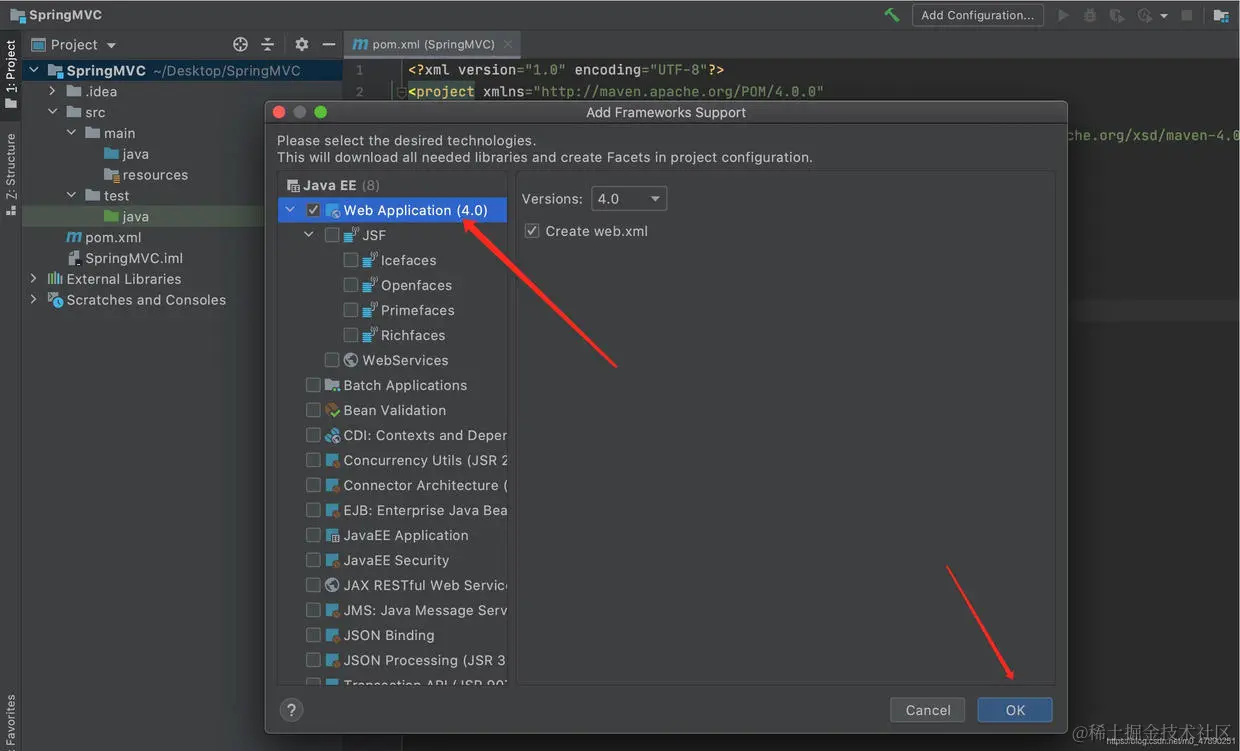Image resolution: width=1240 pixels, height=751 pixels.
Task: Expand the .idea folder
Action: point(52,91)
